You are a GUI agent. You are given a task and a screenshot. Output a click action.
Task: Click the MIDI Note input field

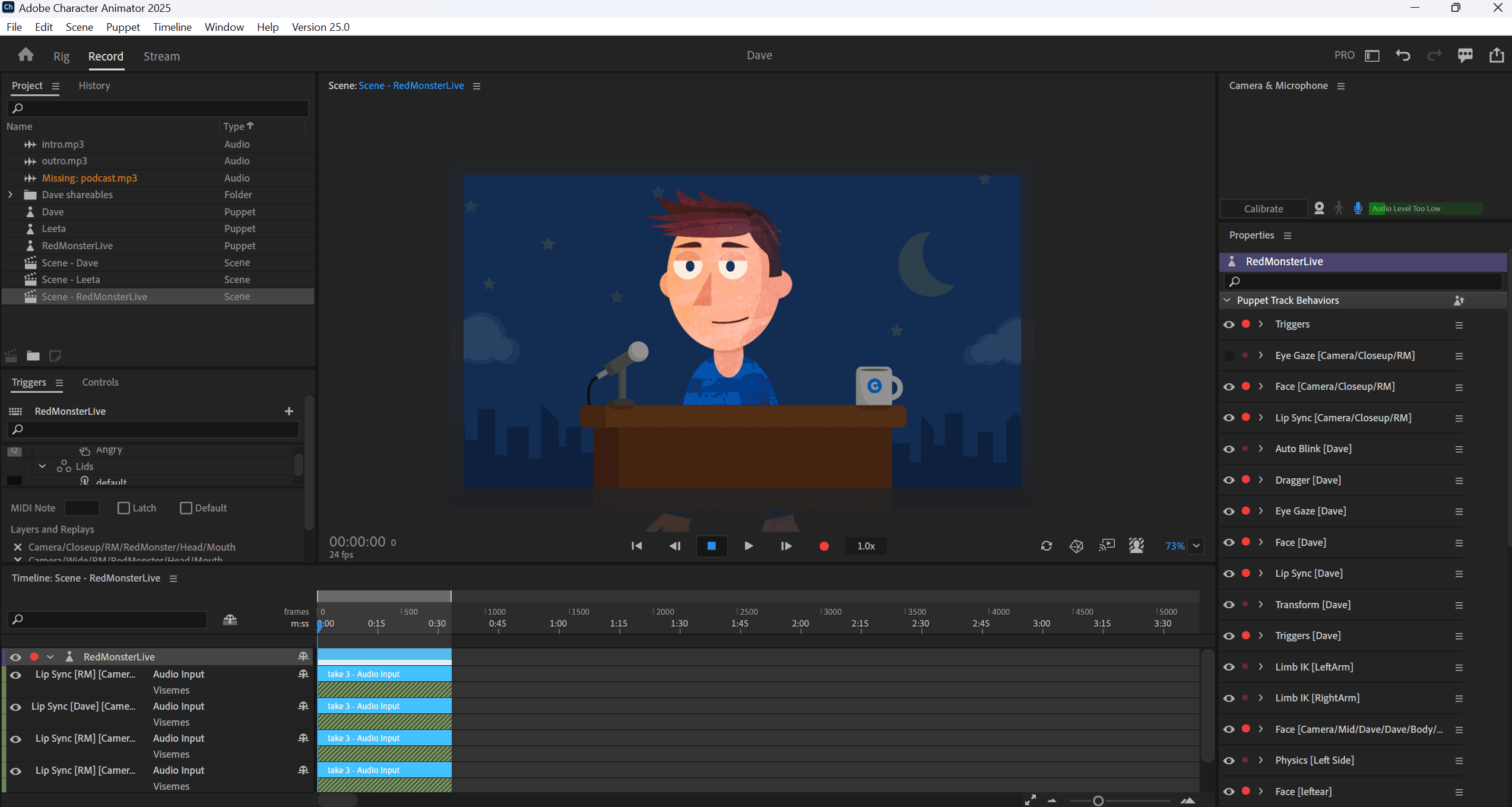point(81,508)
